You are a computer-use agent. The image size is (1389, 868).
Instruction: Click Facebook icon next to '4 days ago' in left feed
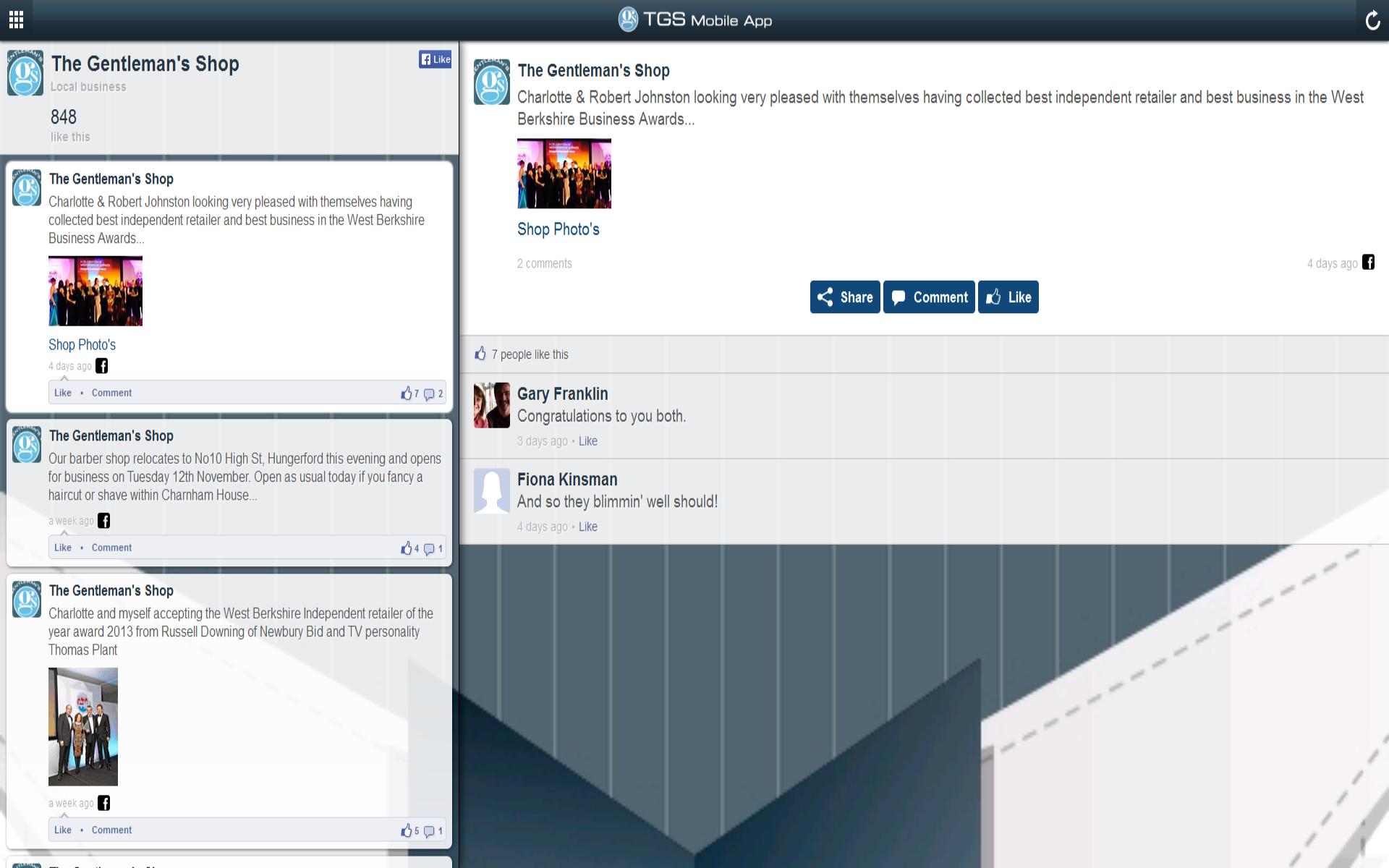(x=102, y=366)
